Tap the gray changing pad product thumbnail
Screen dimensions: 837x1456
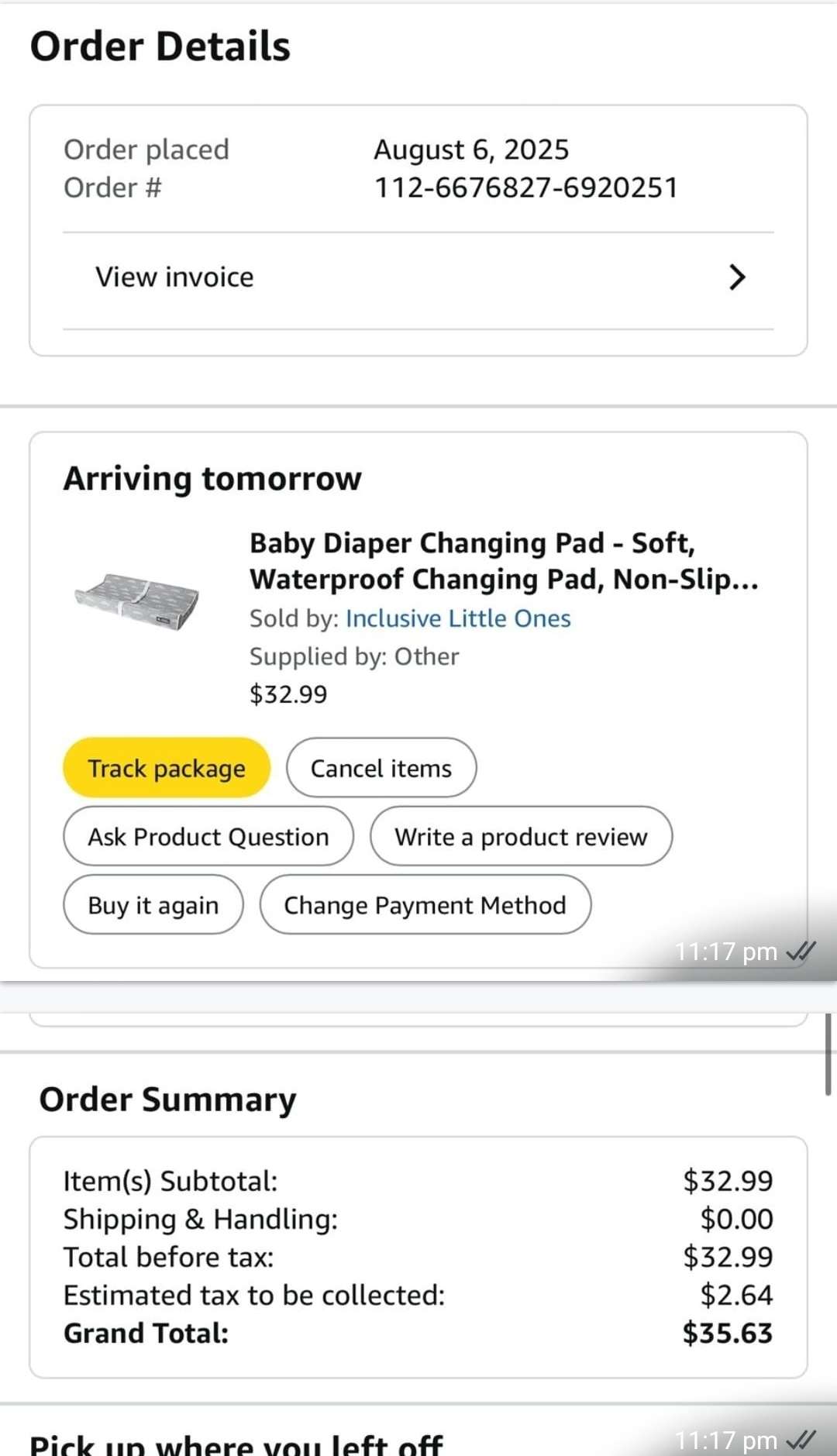click(137, 601)
